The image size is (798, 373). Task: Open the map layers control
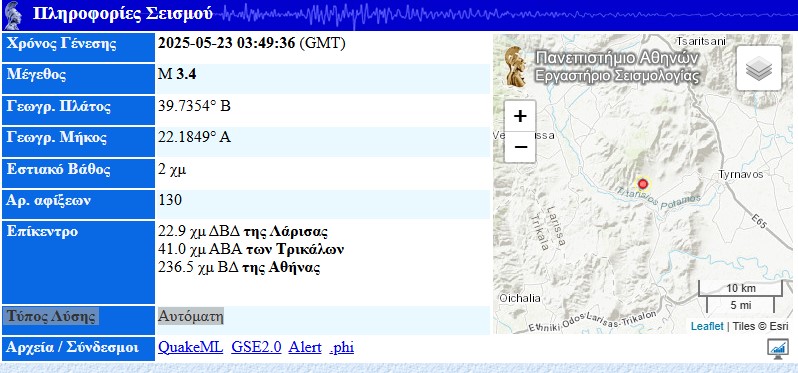759,68
